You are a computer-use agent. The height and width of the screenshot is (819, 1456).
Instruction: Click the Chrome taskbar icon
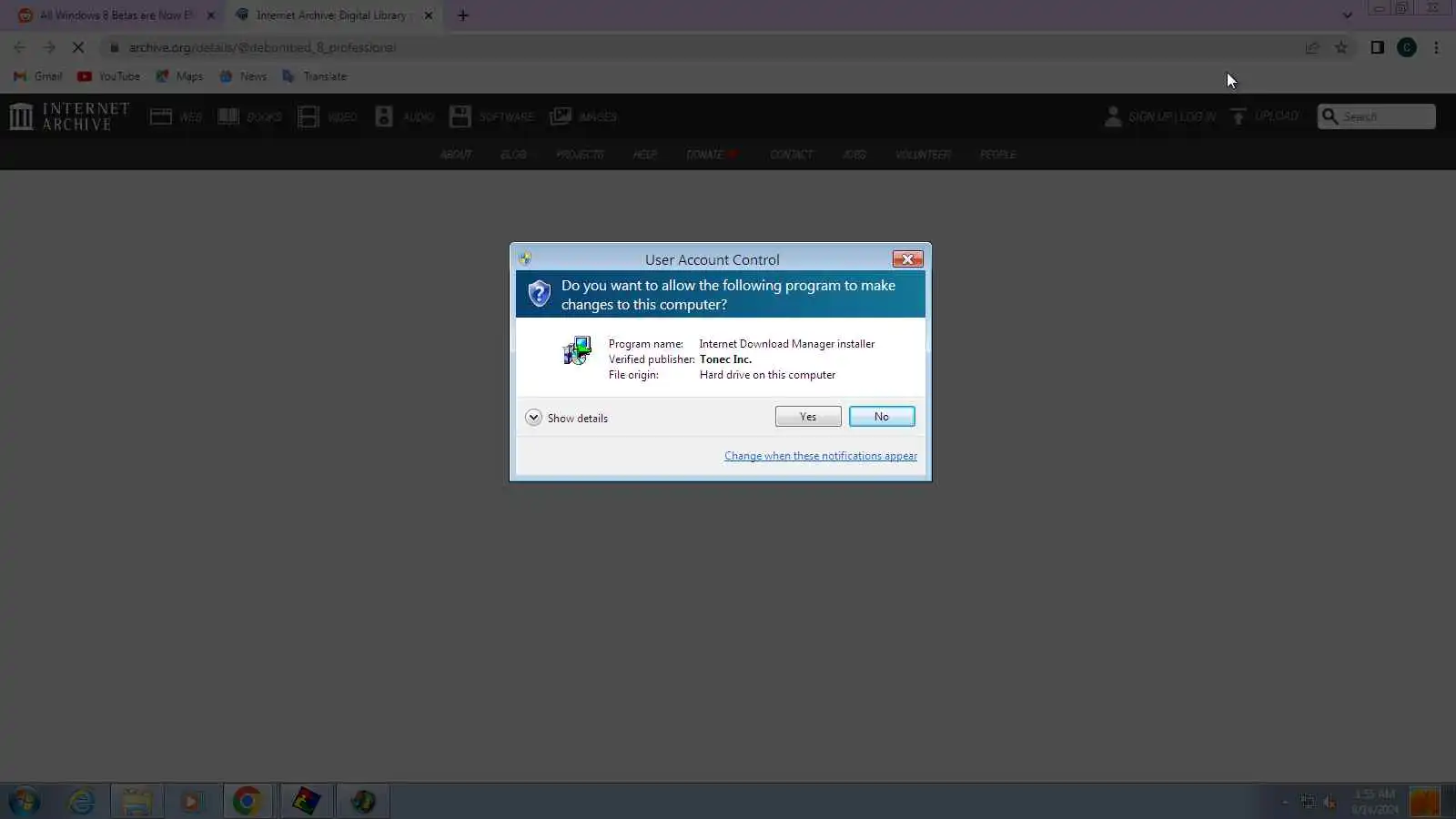pyautogui.click(x=248, y=802)
